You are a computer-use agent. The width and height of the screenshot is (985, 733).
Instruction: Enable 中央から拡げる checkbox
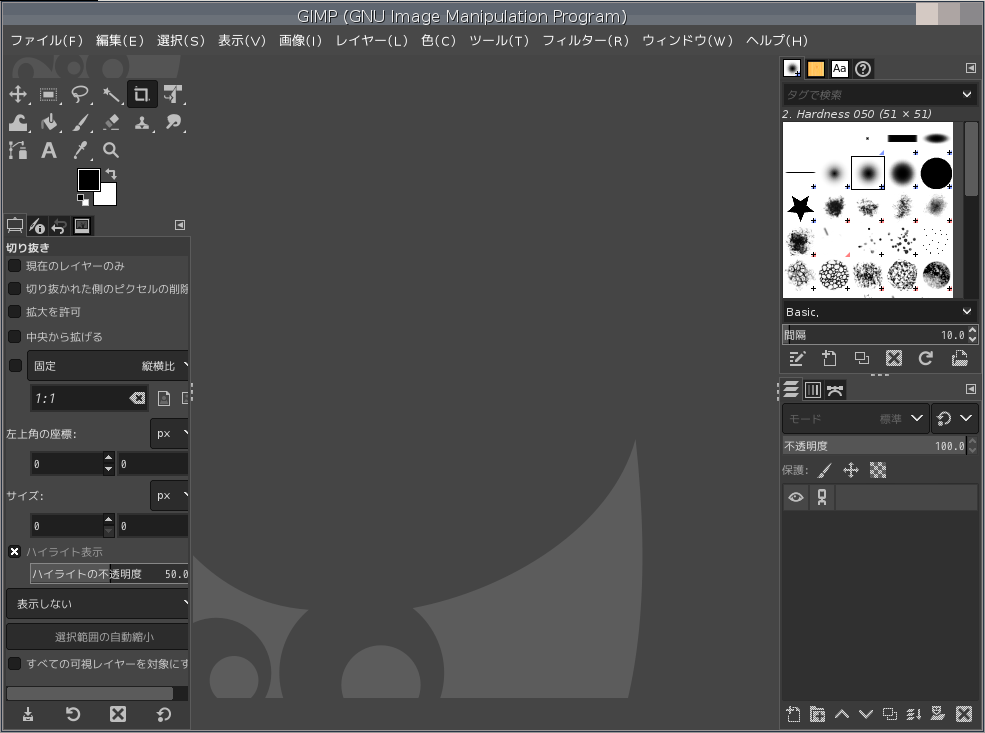click(14, 337)
